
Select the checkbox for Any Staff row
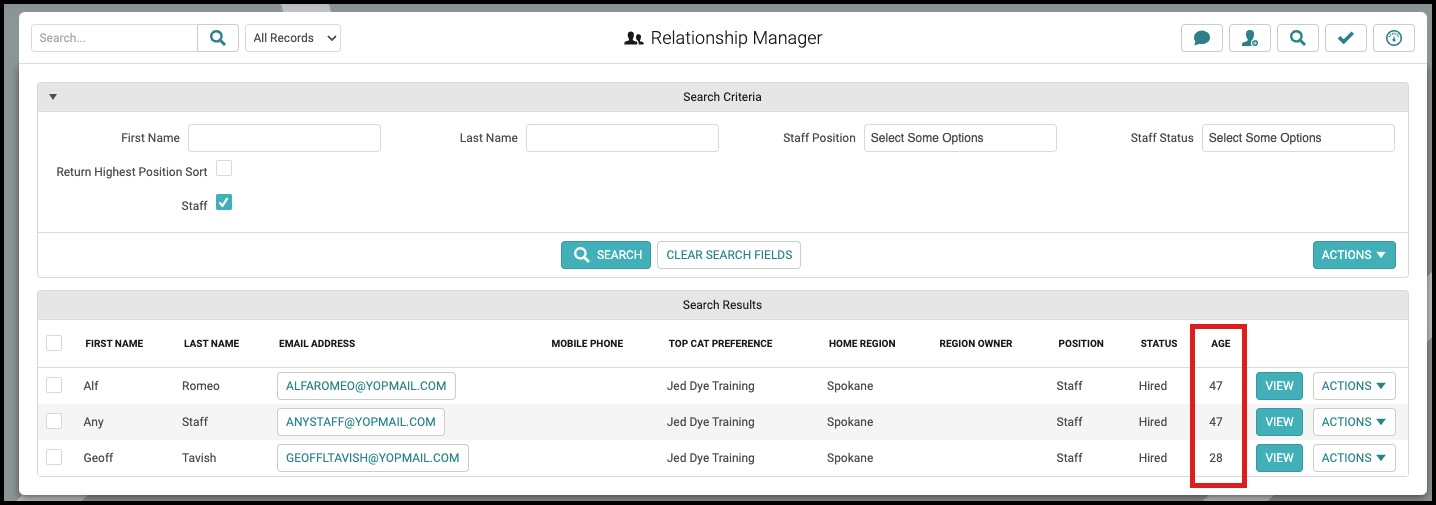54,421
